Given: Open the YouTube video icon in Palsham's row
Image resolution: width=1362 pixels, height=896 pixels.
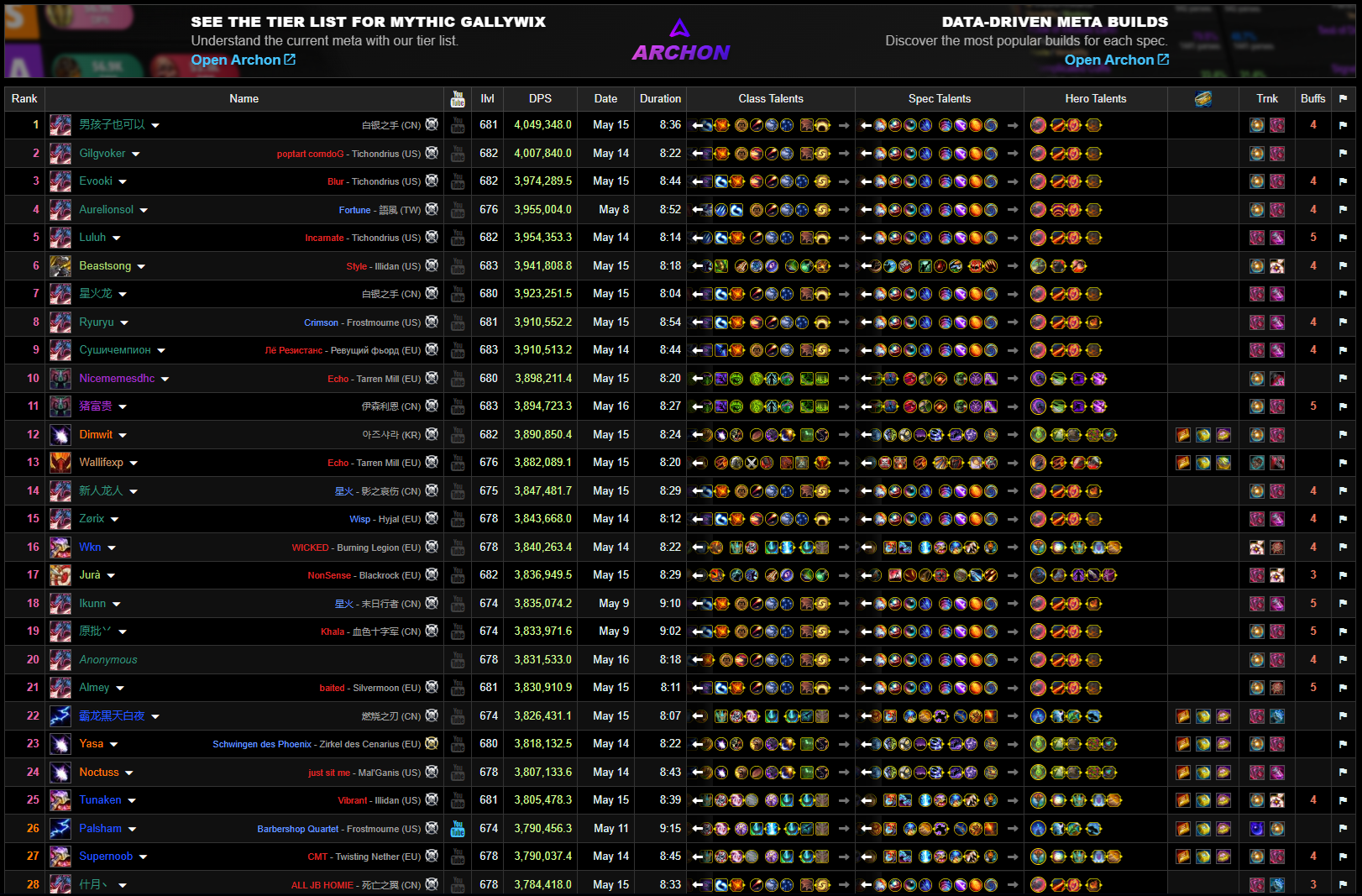Looking at the screenshot, I should click(458, 829).
